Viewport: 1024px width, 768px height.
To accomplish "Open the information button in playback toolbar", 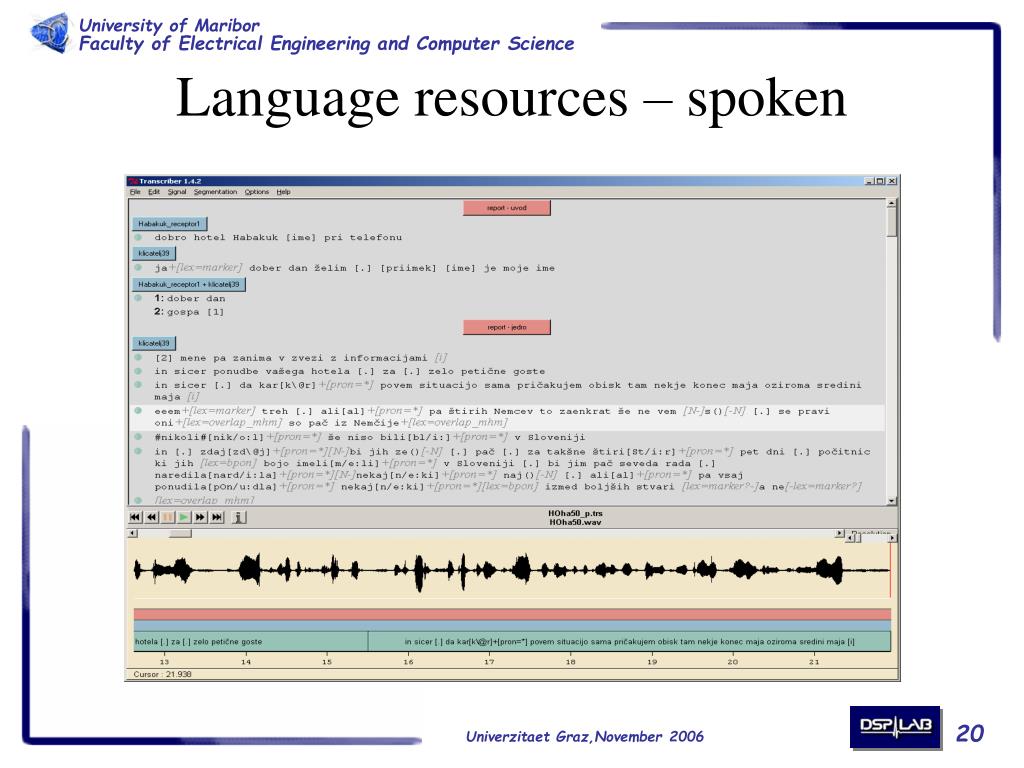I will (239, 517).
